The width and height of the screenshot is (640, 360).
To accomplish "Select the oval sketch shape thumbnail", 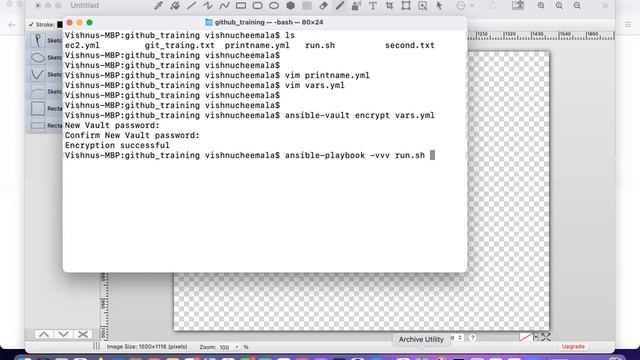I will pos(38,58).
